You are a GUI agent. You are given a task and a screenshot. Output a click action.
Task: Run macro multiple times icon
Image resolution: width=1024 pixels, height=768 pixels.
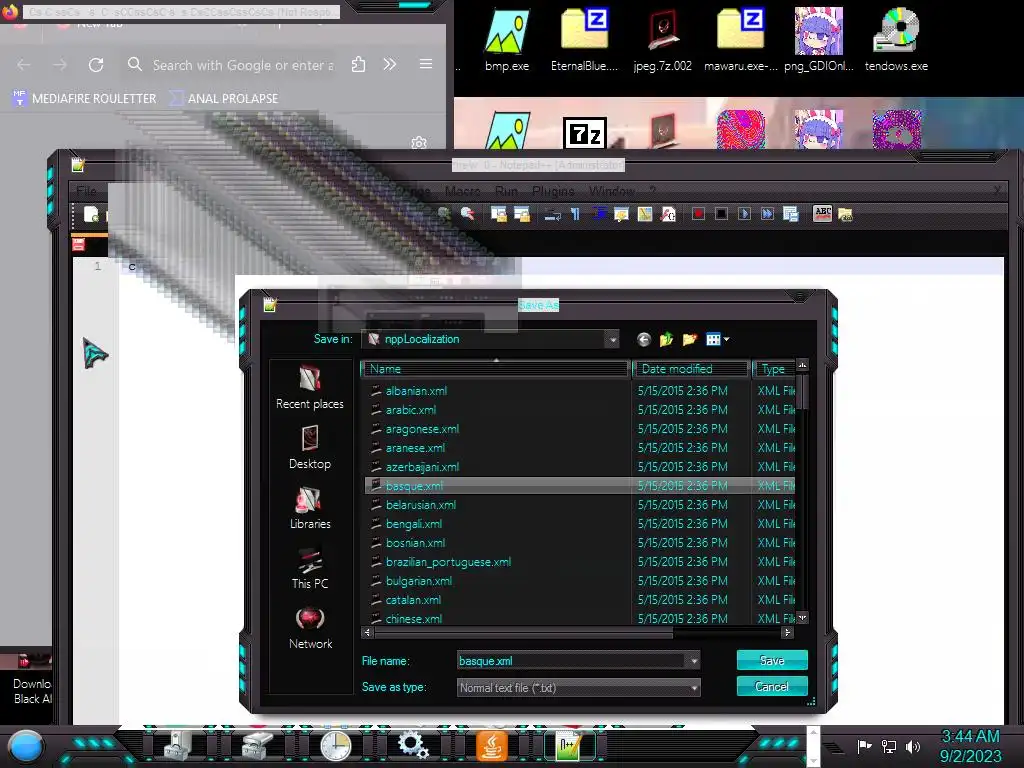(x=767, y=214)
